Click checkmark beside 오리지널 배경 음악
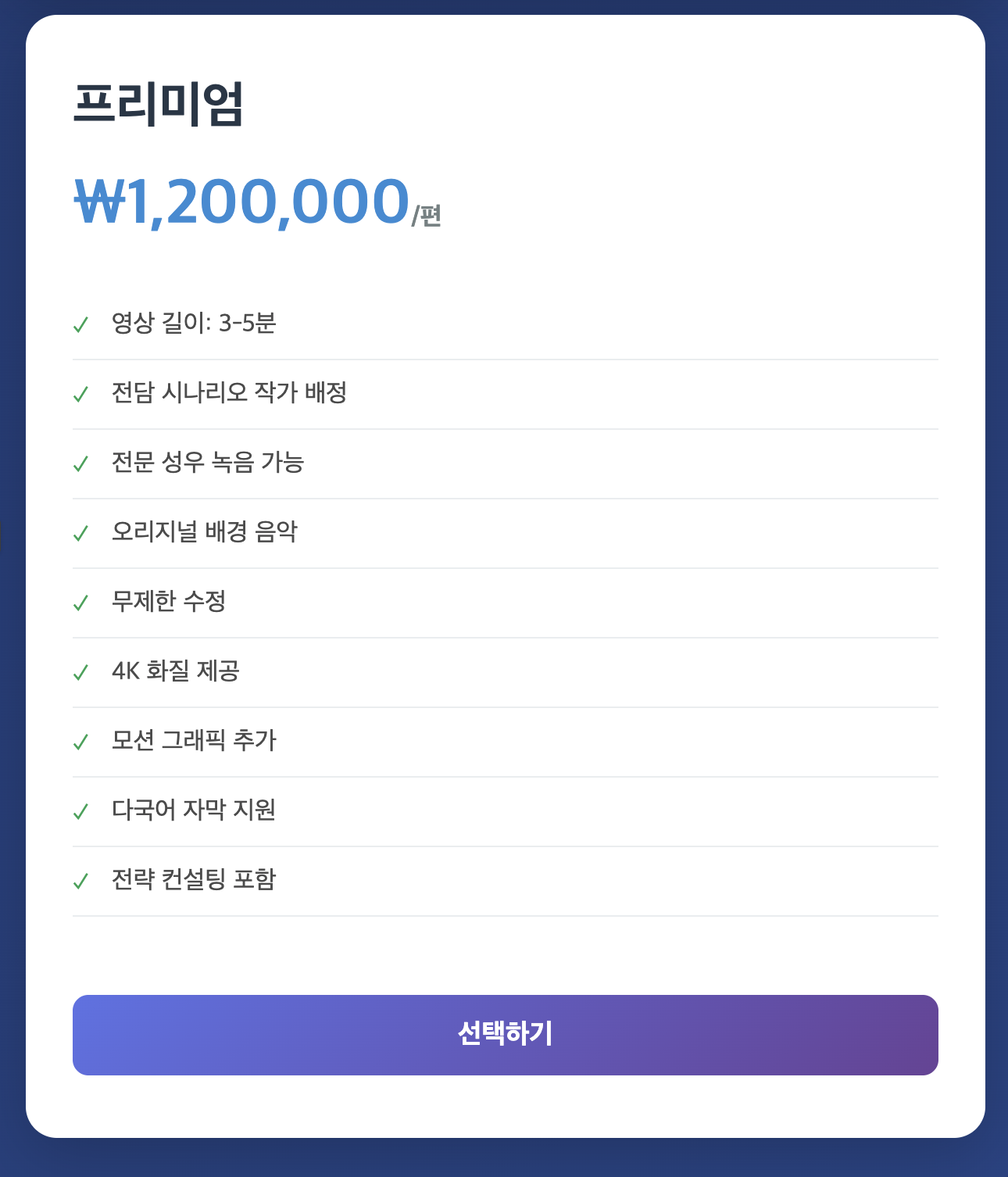 tap(80, 533)
